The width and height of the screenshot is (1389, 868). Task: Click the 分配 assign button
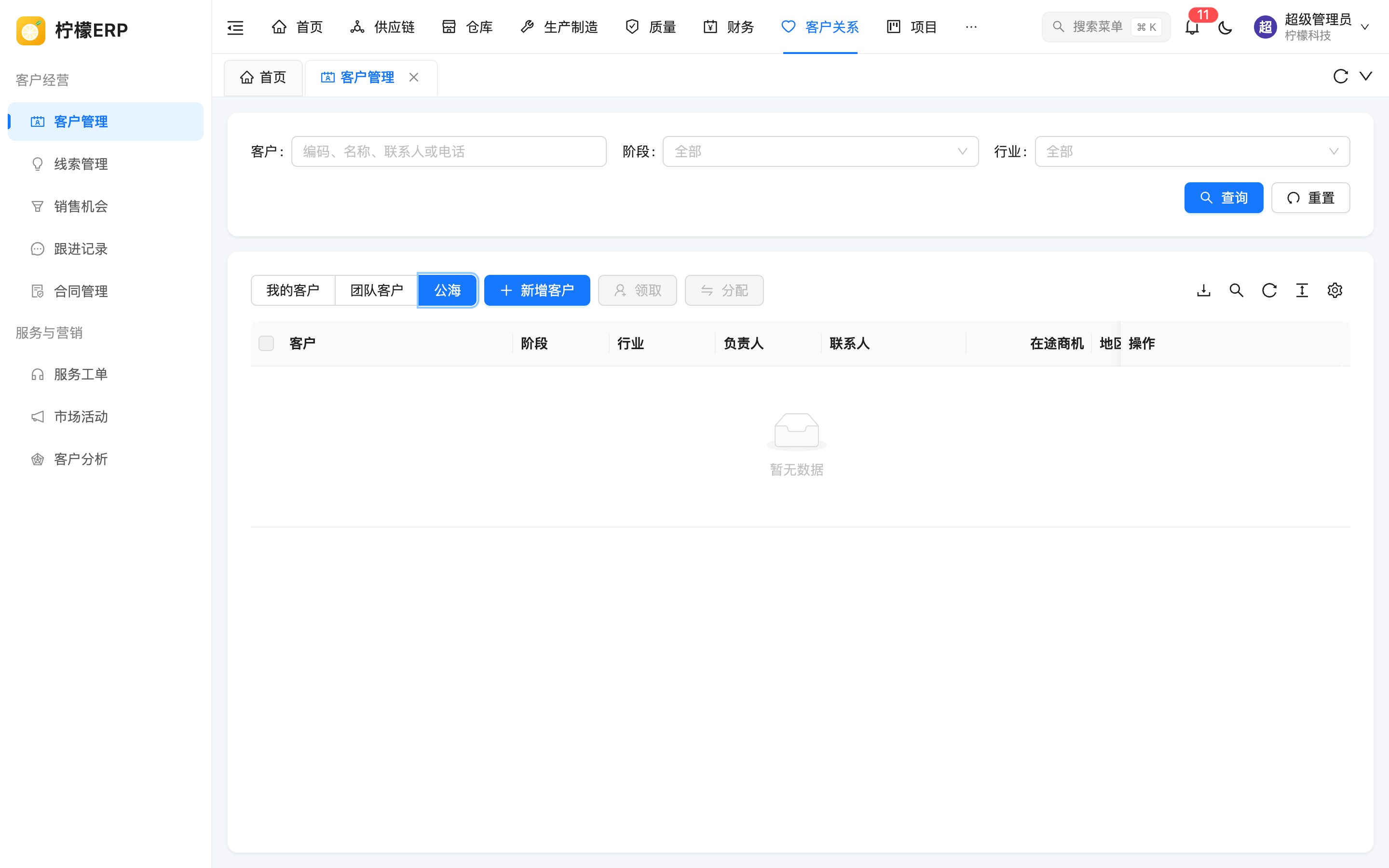[724, 290]
